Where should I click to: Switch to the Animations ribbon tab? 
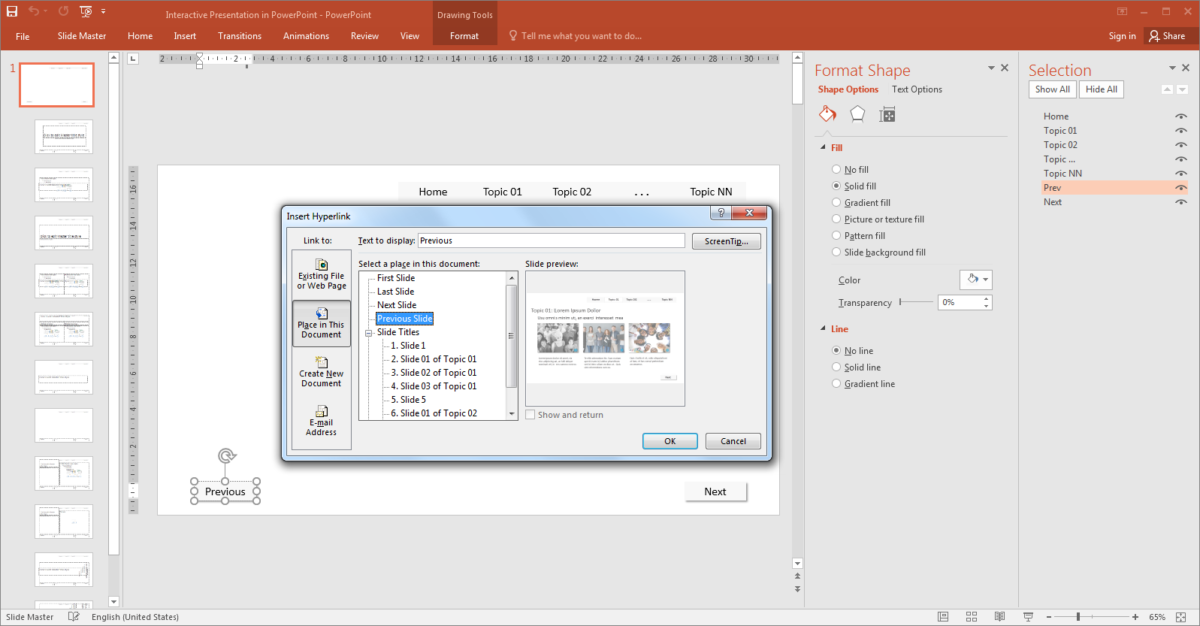[x=306, y=35]
